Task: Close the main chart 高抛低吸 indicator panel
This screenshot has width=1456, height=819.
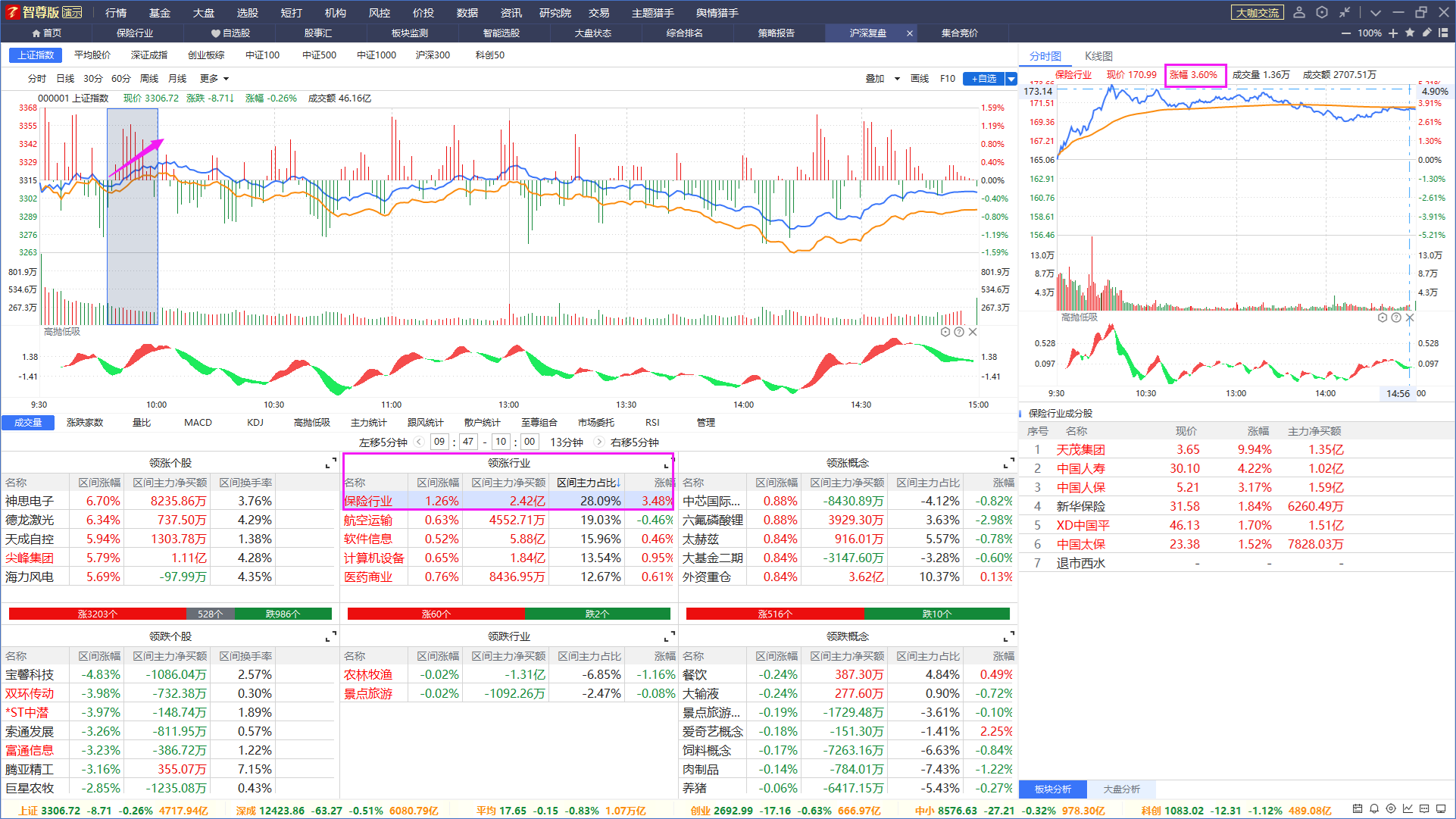Action: [x=973, y=332]
